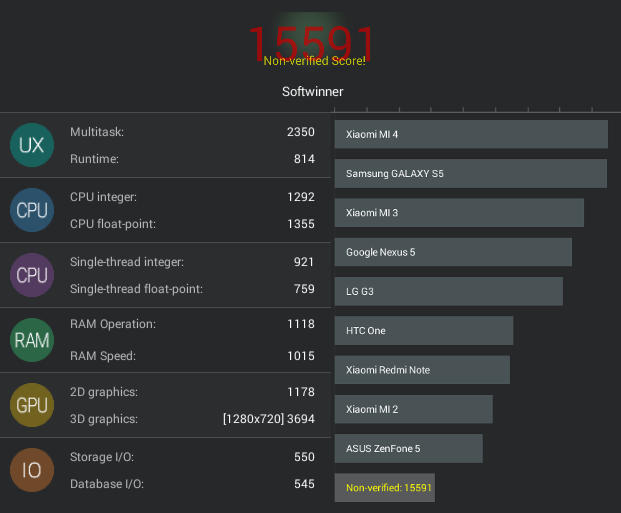Open the yellow GPU category icon
Screen dimensions: 621x513
point(32,405)
